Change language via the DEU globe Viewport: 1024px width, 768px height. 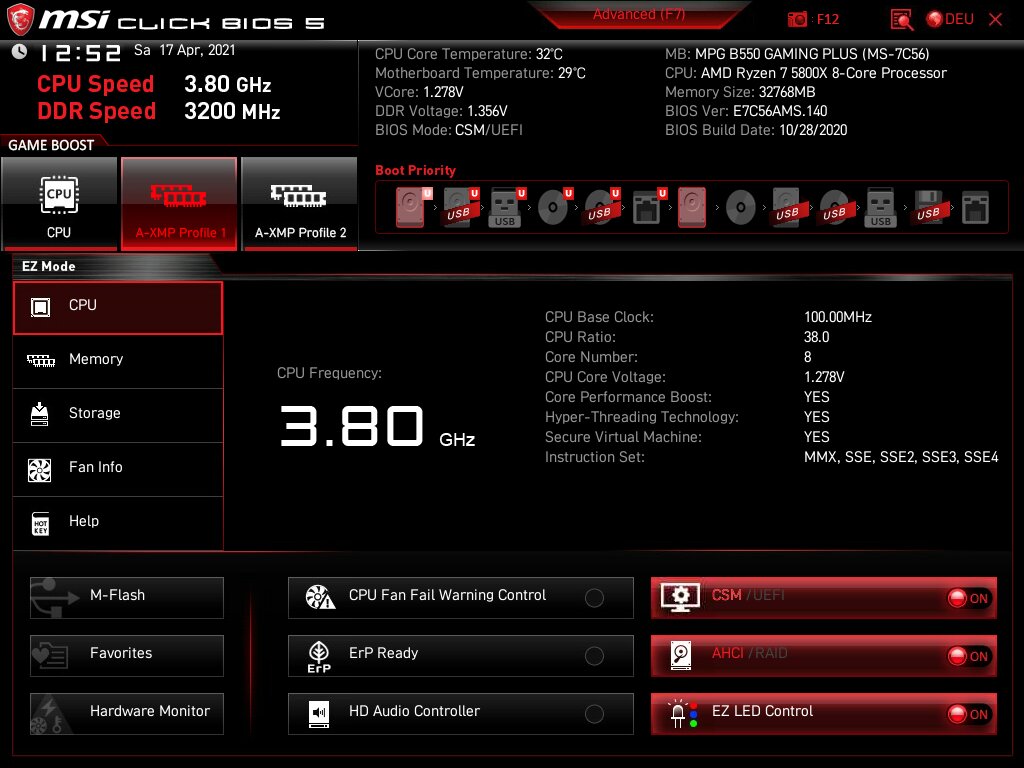pyautogui.click(x=950, y=20)
